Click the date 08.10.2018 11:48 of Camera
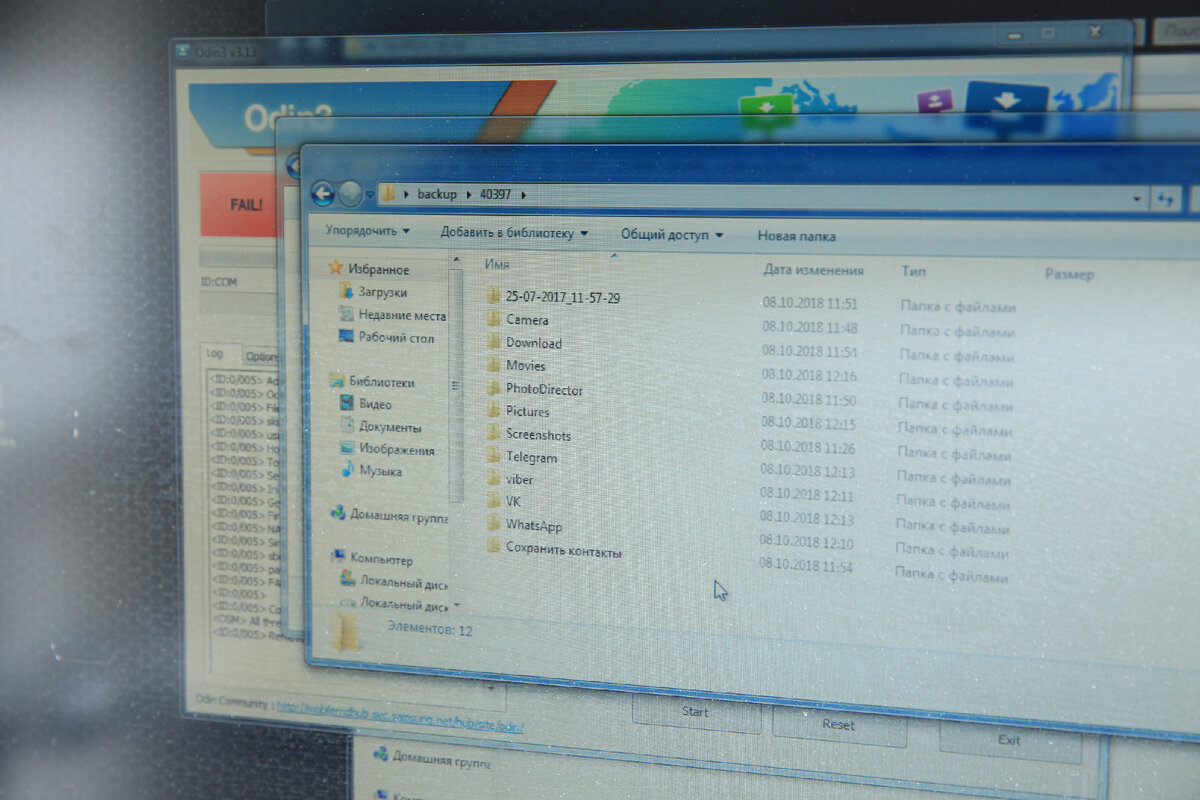The image size is (1200, 800). point(809,328)
